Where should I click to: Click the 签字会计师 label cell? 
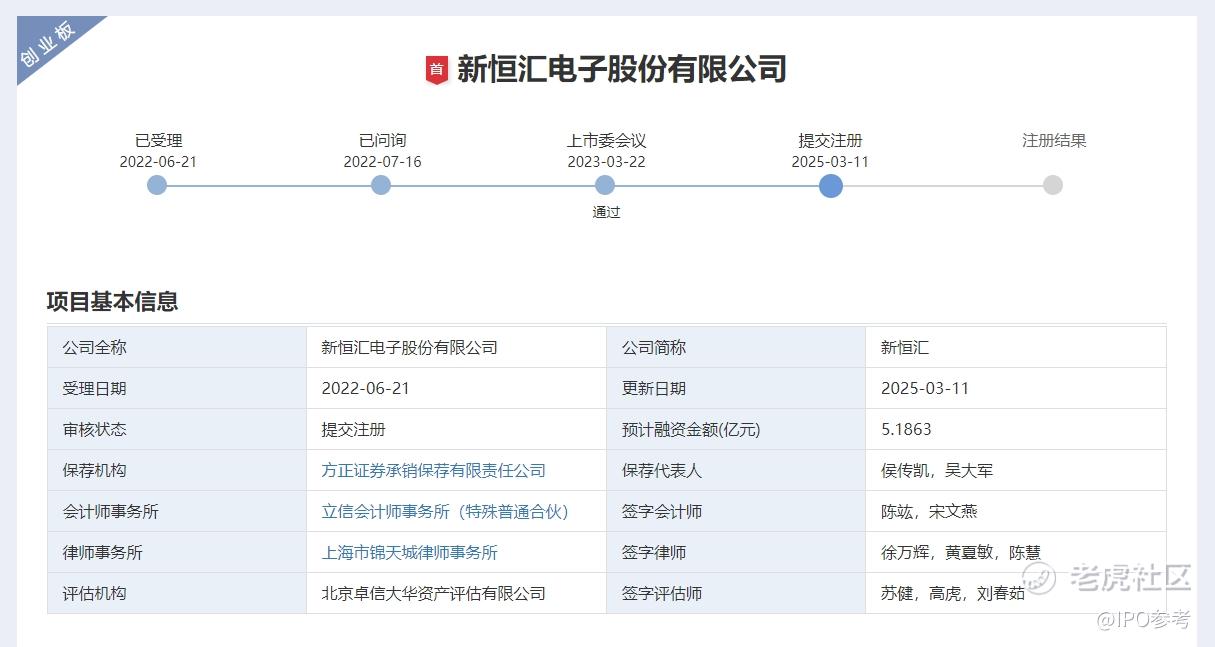736,511
